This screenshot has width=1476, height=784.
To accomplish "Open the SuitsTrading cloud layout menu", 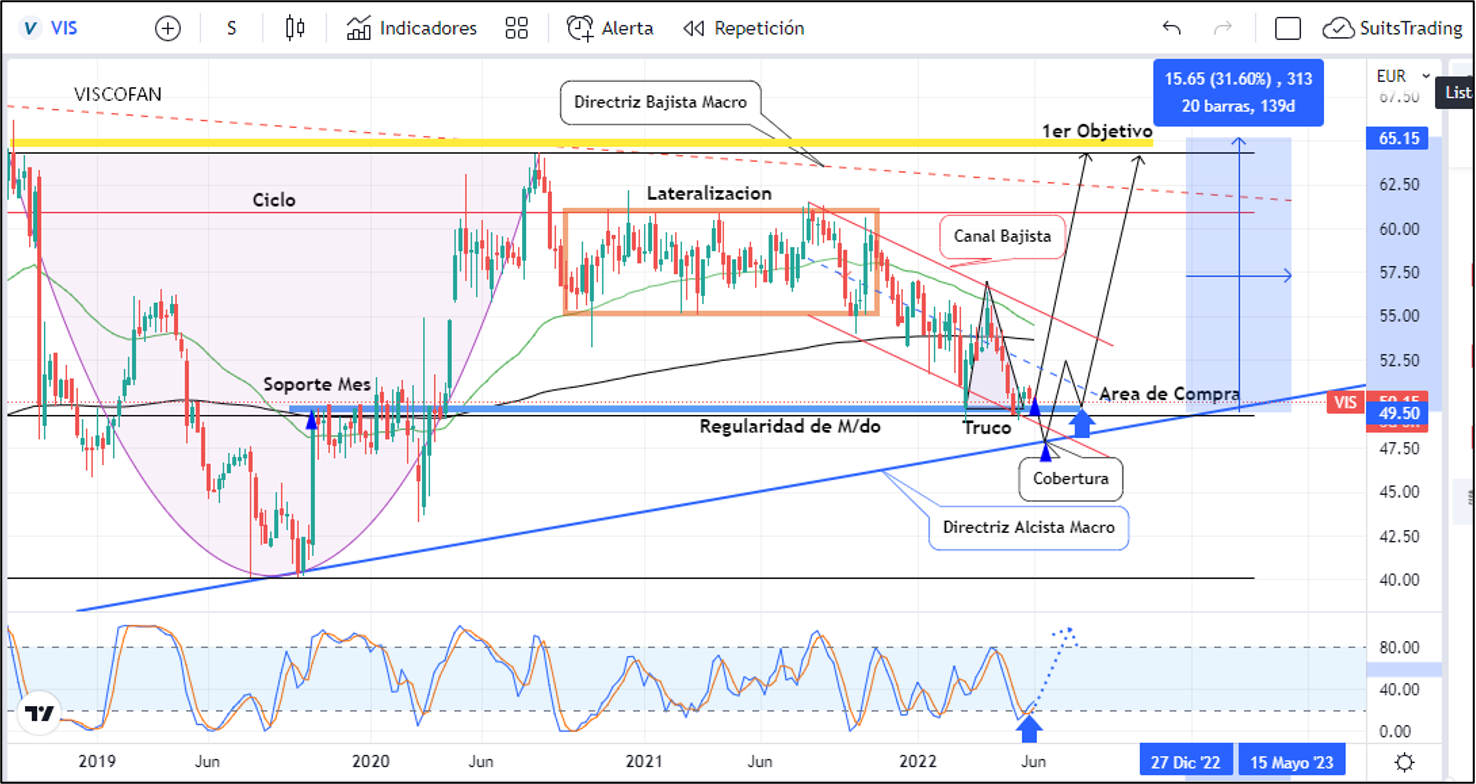I will [1392, 28].
